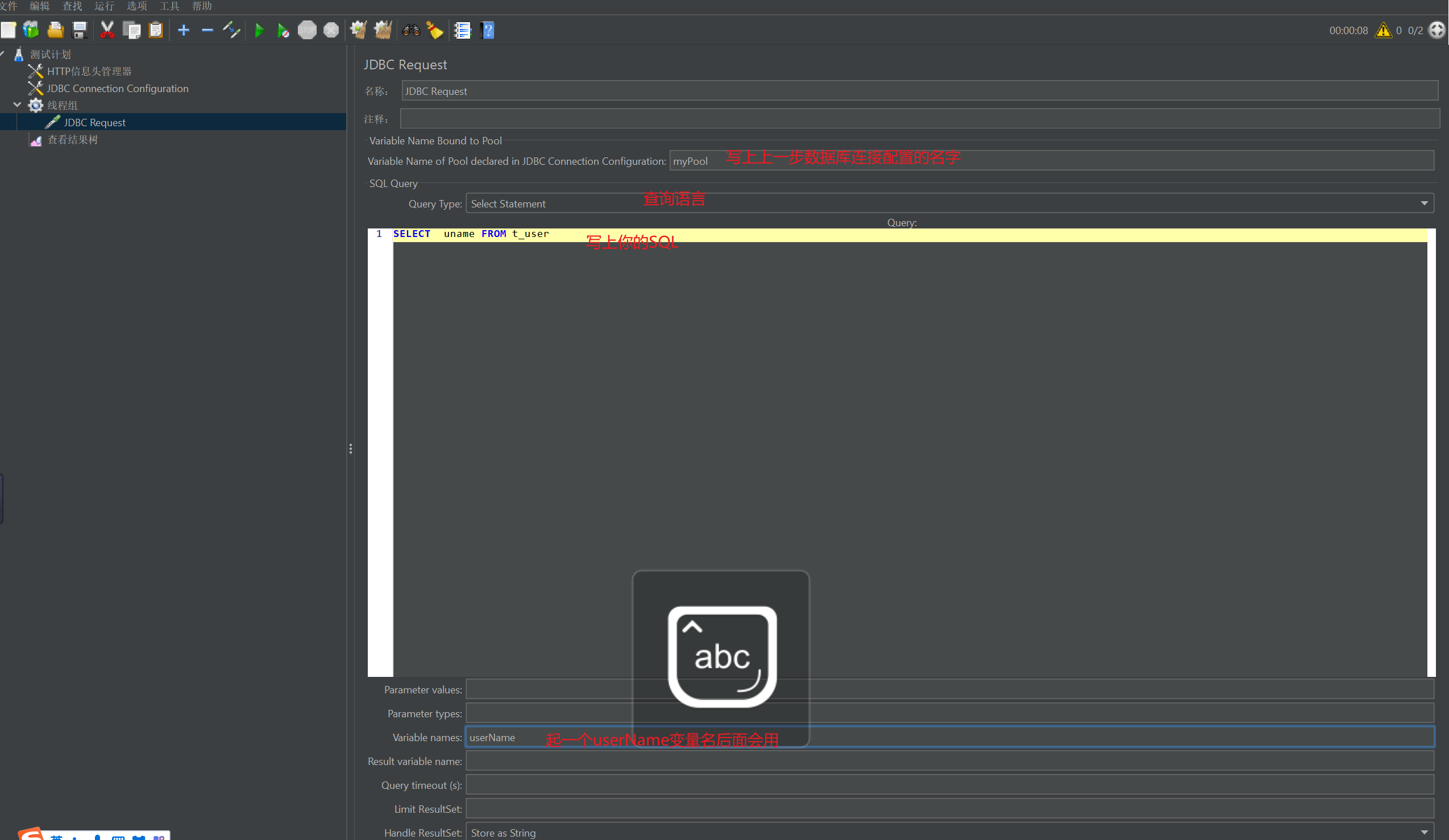Click the blue plus Expand All icon
The width and height of the screenshot is (1449, 840).
pos(184,30)
